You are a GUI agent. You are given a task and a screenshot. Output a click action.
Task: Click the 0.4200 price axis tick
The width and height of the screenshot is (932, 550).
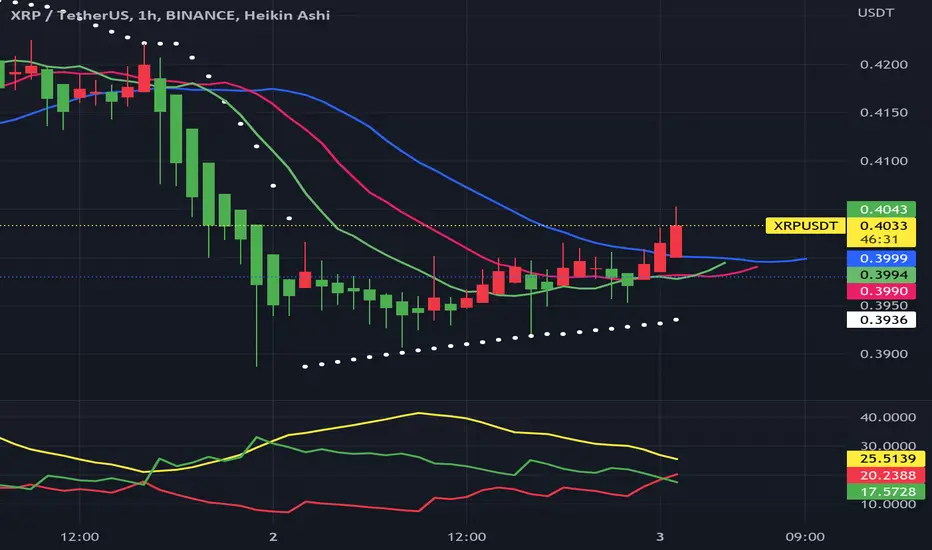pos(883,64)
